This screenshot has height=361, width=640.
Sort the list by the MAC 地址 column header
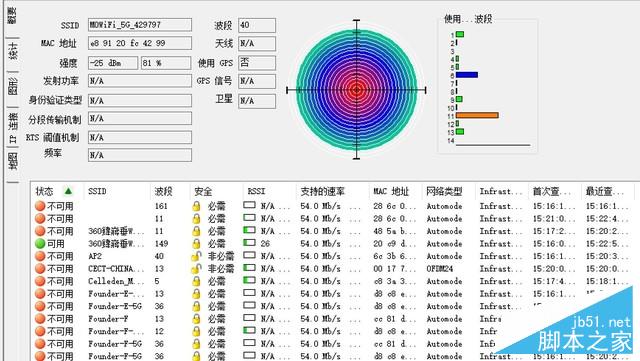pyautogui.click(x=396, y=191)
